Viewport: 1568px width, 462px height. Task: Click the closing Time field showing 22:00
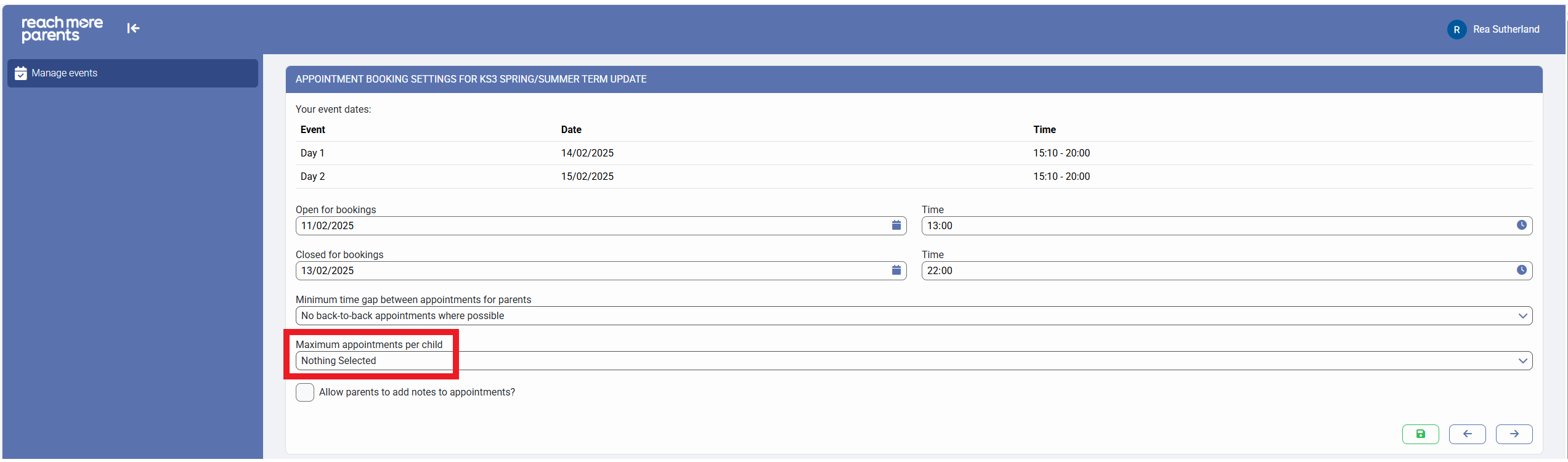(1217, 271)
